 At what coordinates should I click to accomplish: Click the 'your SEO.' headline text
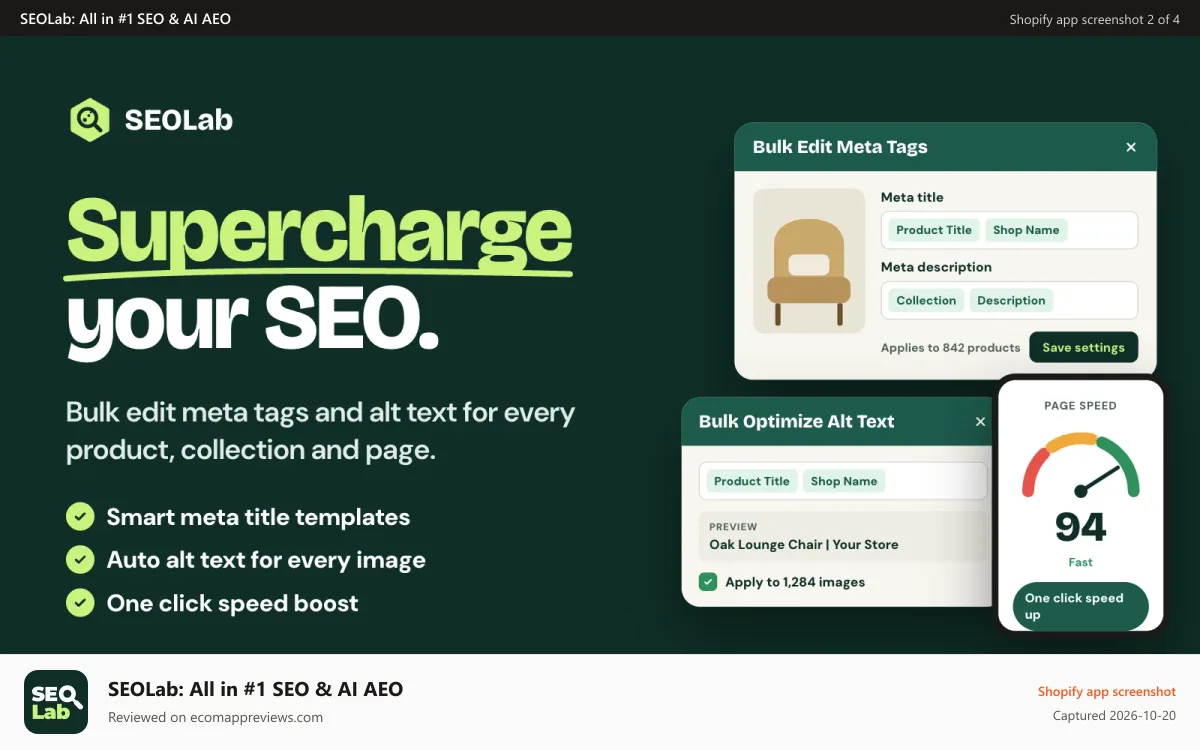point(253,321)
